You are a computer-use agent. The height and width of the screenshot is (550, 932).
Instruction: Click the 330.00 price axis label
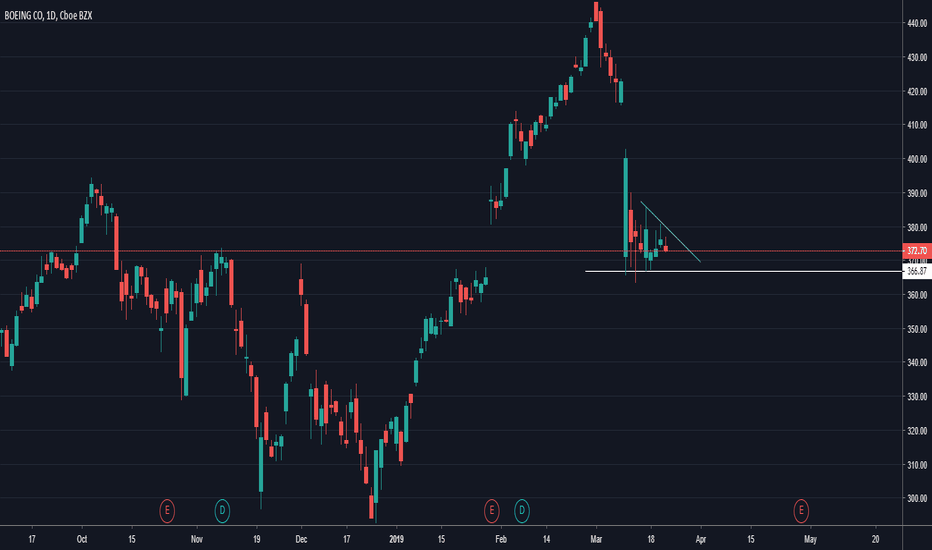pos(917,397)
